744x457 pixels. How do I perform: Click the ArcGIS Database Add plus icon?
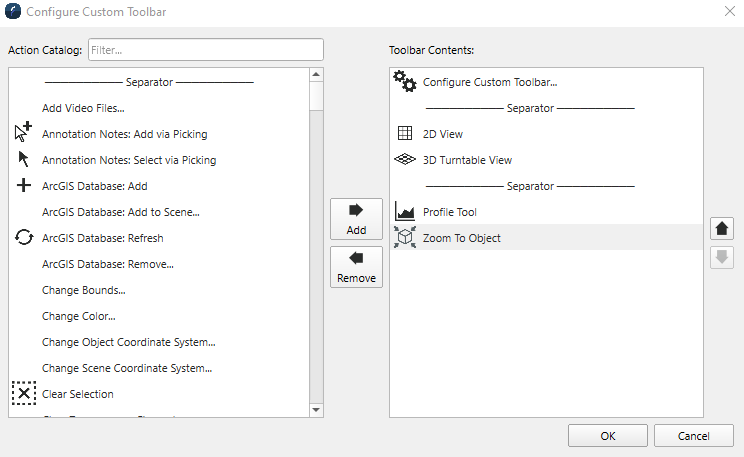24,185
